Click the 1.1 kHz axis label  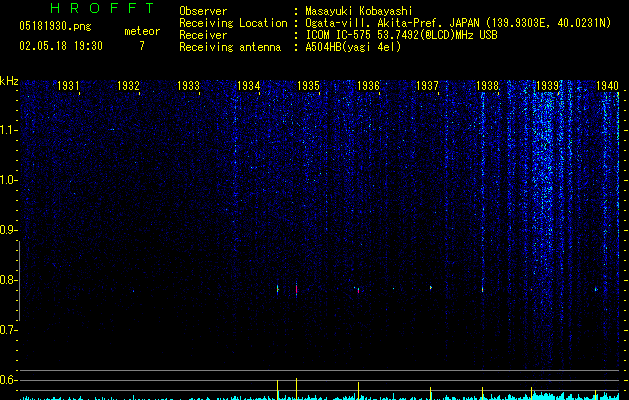[x=9, y=130]
